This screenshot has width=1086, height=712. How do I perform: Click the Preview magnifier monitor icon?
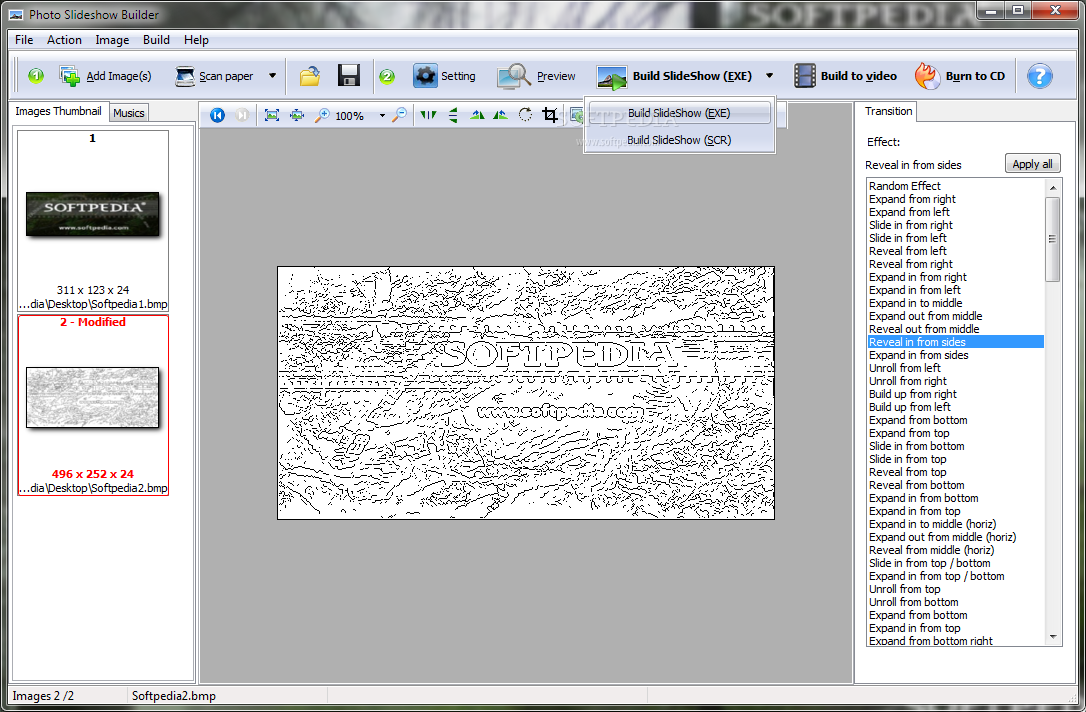(x=513, y=75)
